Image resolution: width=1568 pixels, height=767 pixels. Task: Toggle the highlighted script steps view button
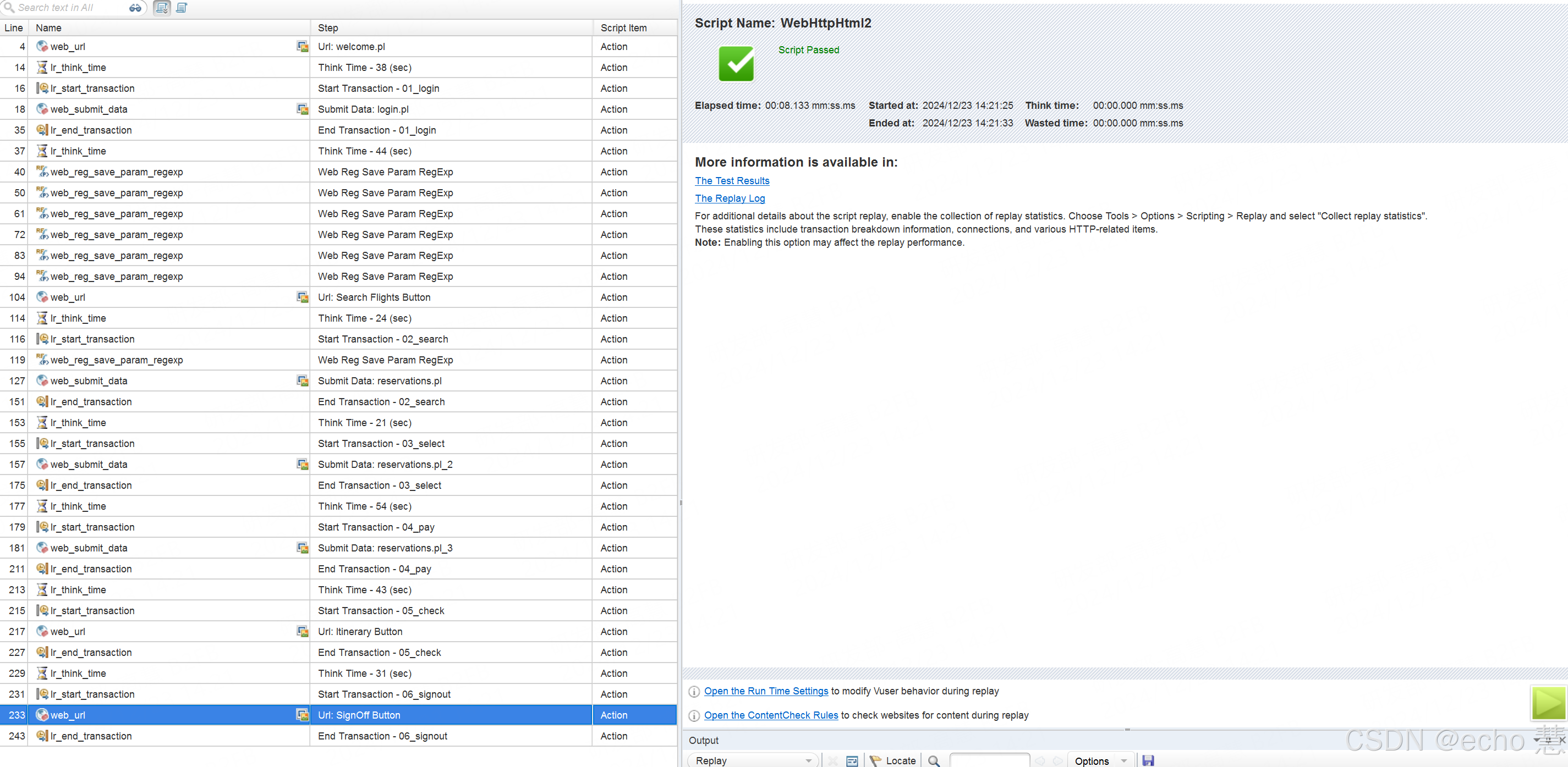[x=162, y=8]
